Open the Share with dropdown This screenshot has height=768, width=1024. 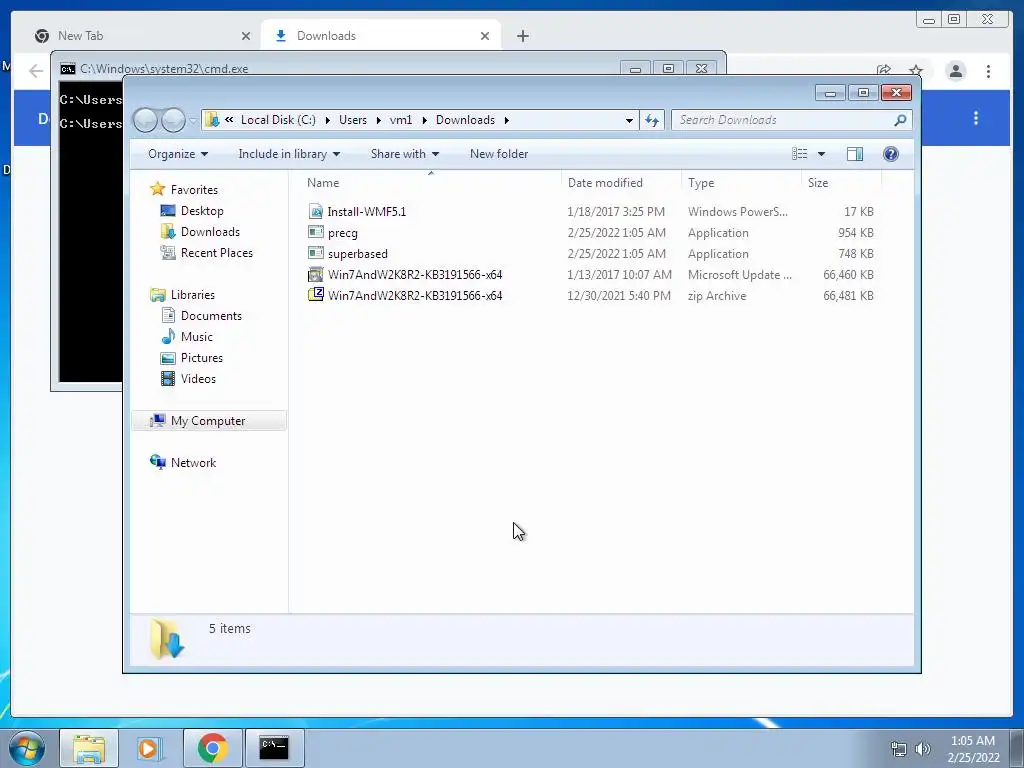click(x=405, y=153)
